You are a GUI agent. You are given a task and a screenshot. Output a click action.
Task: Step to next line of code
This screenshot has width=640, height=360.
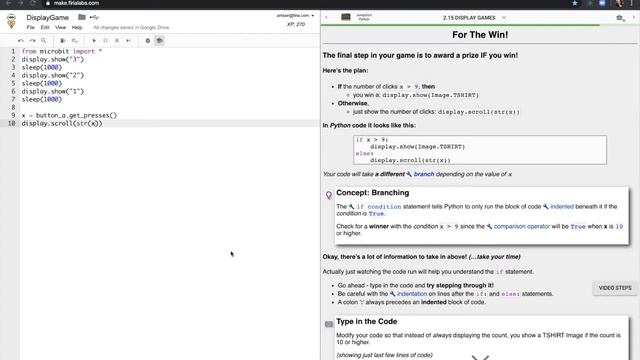pyautogui.click(x=128, y=40)
